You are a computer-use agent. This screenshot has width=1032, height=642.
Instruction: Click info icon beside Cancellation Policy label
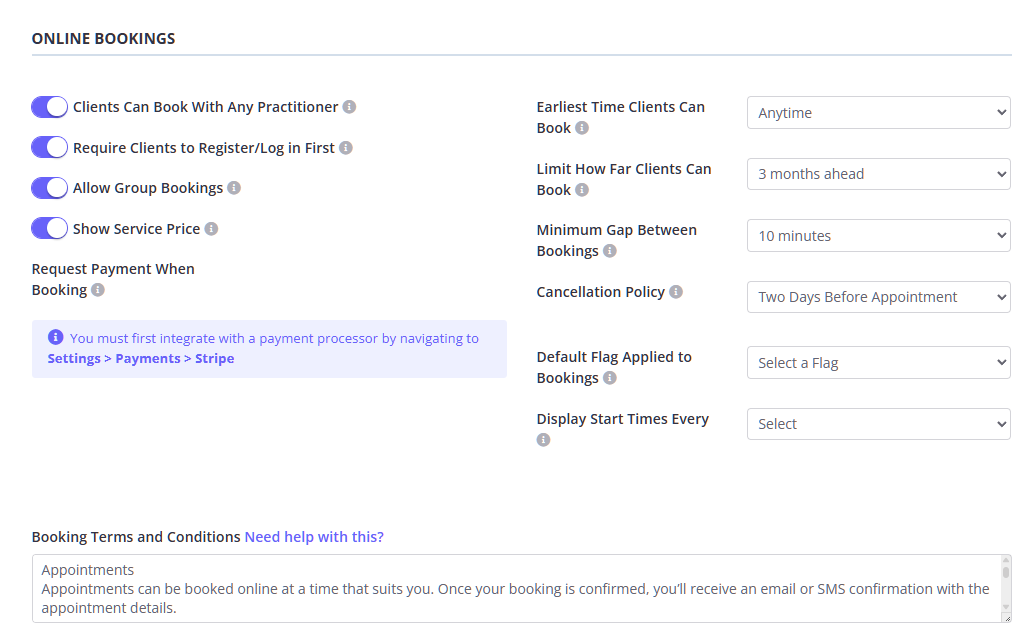point(676,292)
